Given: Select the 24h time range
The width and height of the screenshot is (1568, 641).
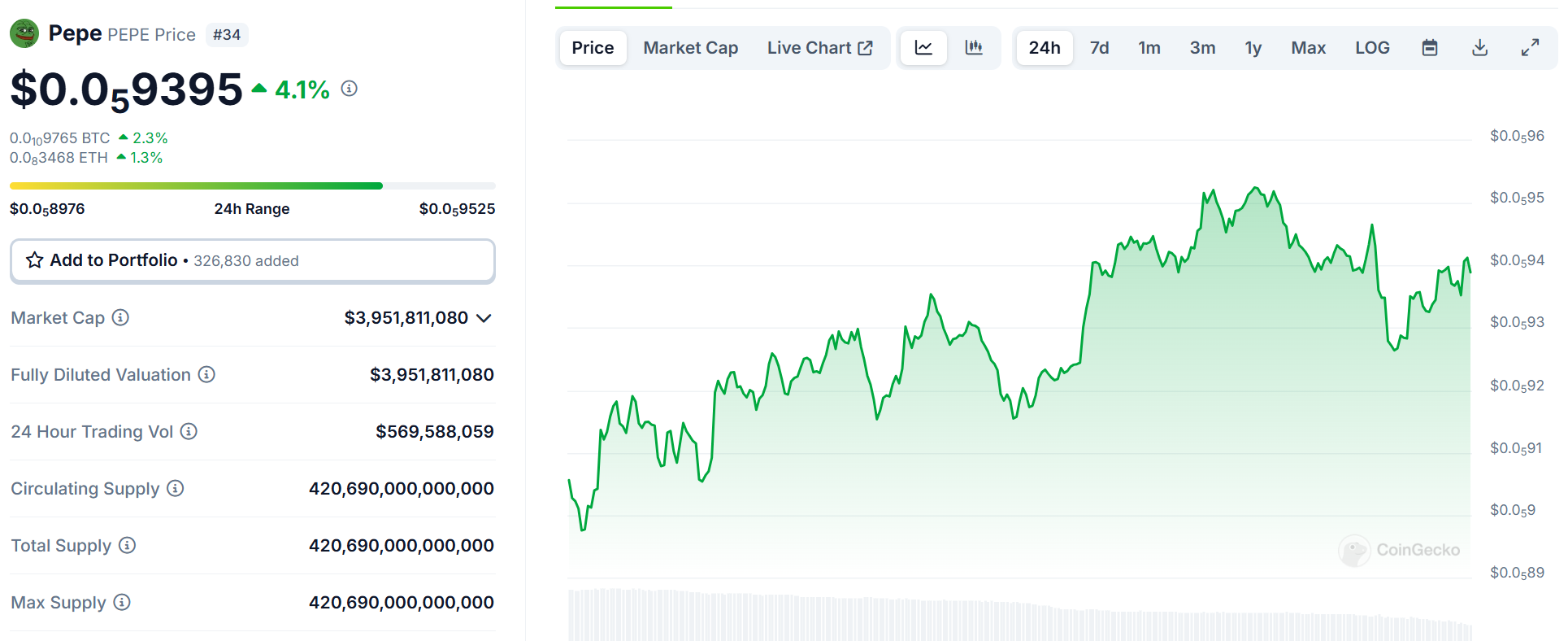Looking at the screenshot, I should click(1044, 48).
